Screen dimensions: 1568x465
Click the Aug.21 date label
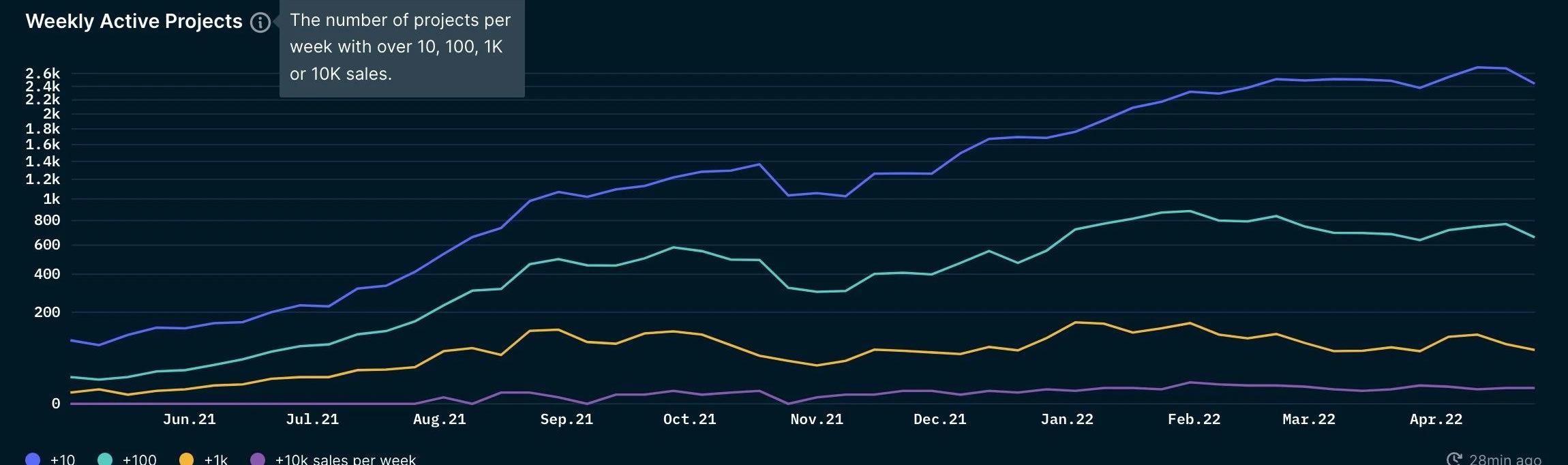(440, 419)
